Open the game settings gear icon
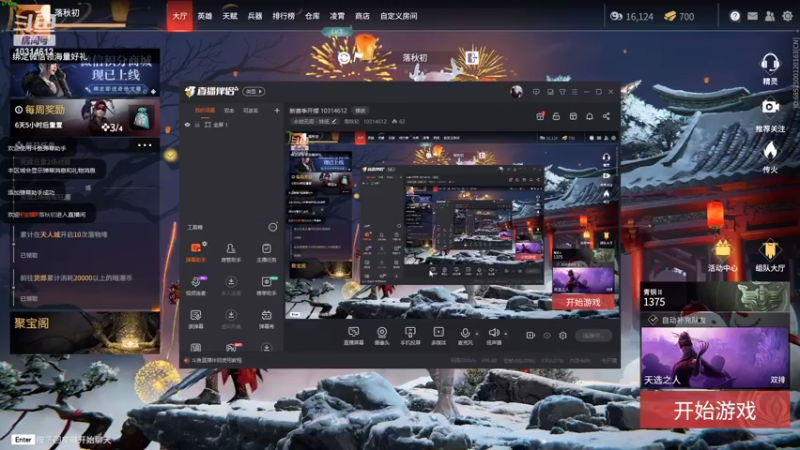Viewport: 800px width, 450px height. click(x=787, y=16)
